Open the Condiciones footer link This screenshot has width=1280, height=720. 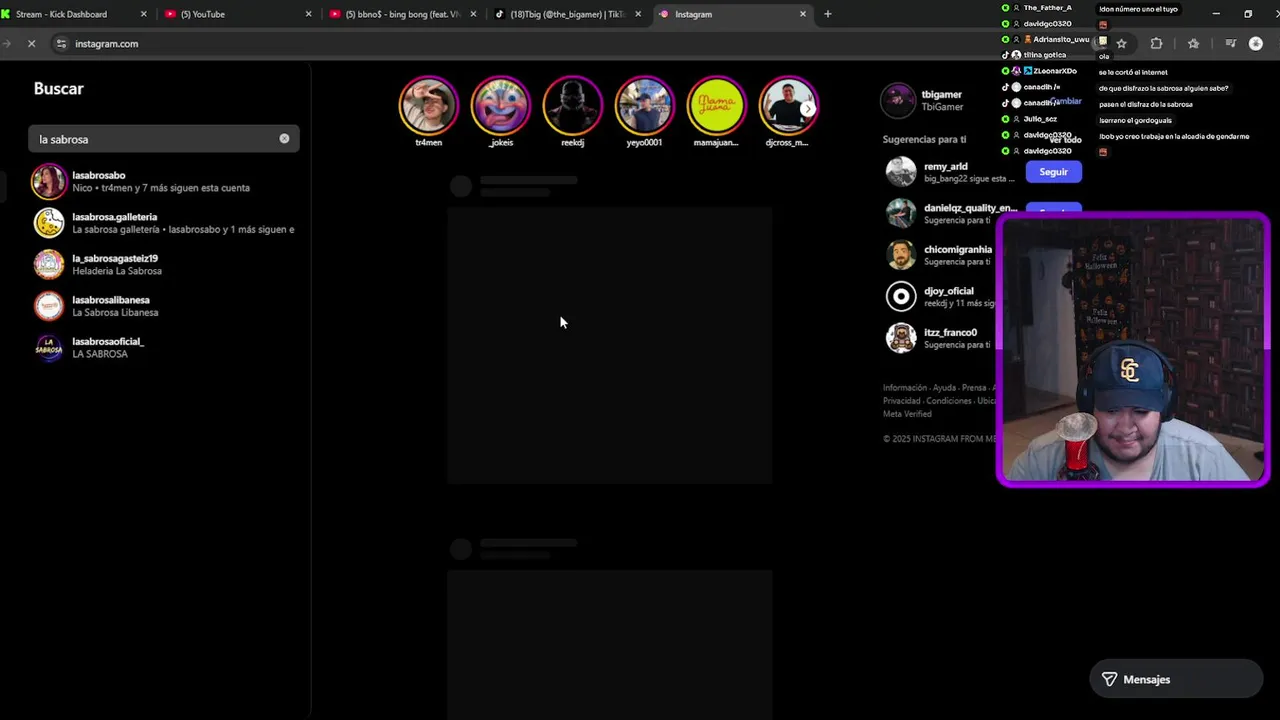(x=949, y=401)
